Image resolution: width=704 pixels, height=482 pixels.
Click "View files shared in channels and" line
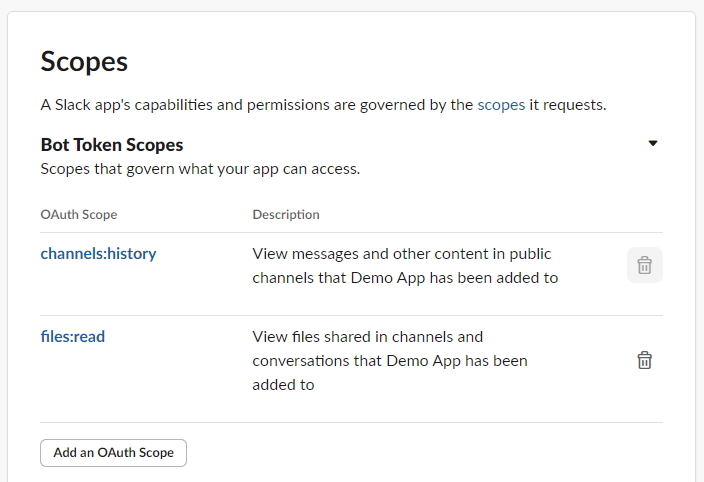pyautogui.click(x=368, y=337)
